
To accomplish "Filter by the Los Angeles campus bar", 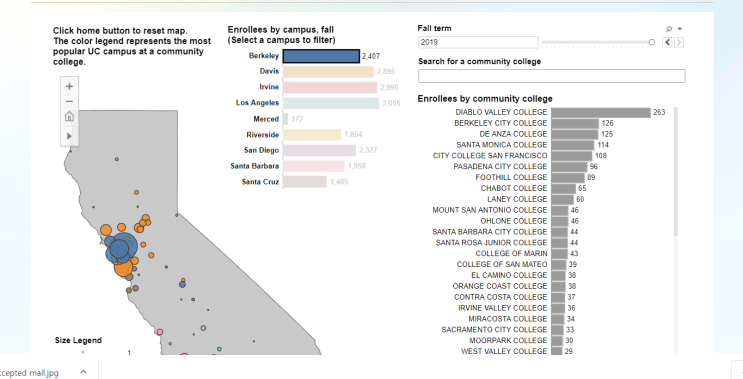I will pyautogui.click(x=331, y=103).
